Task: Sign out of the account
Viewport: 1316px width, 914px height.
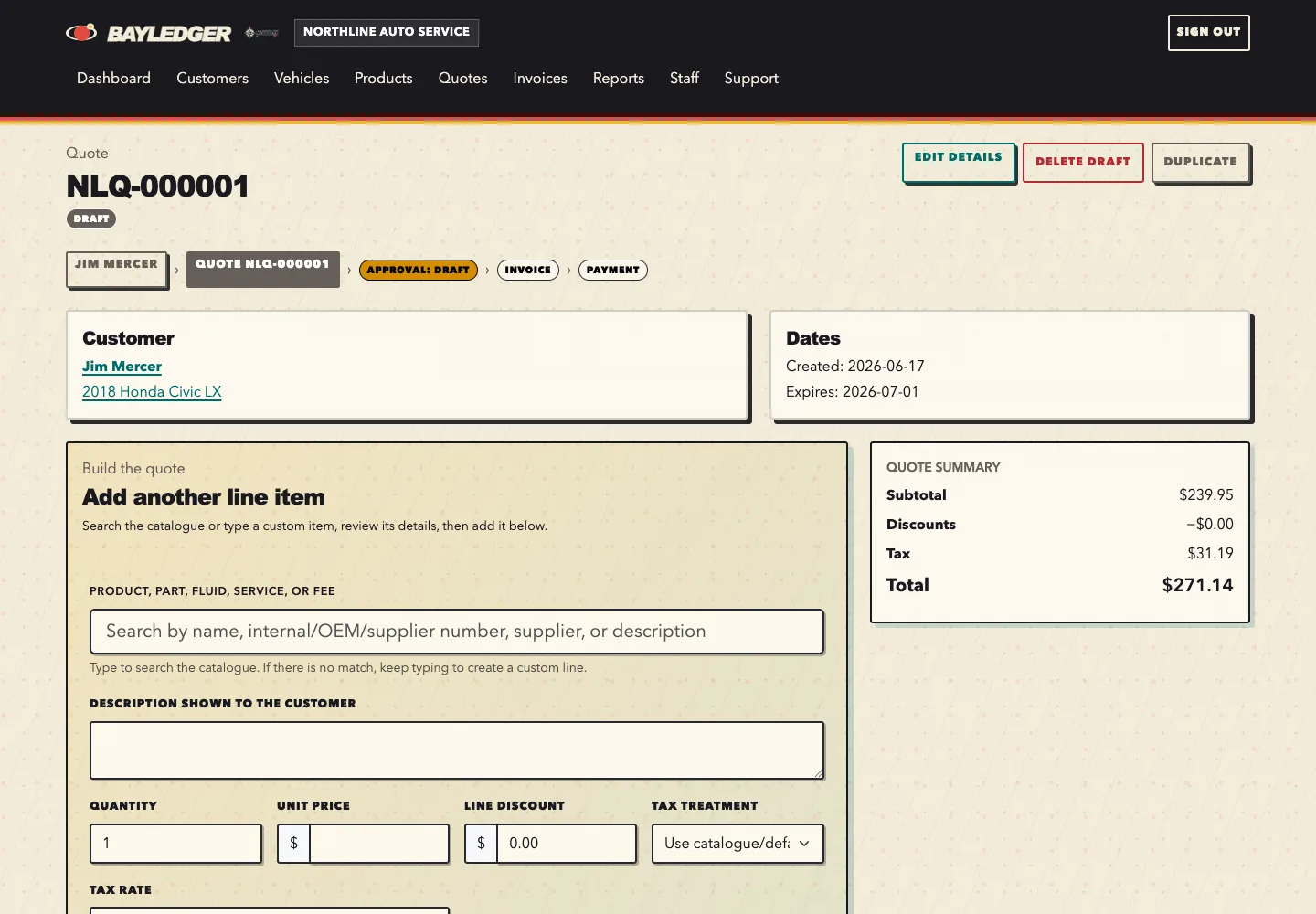Action: [1208, 32]
